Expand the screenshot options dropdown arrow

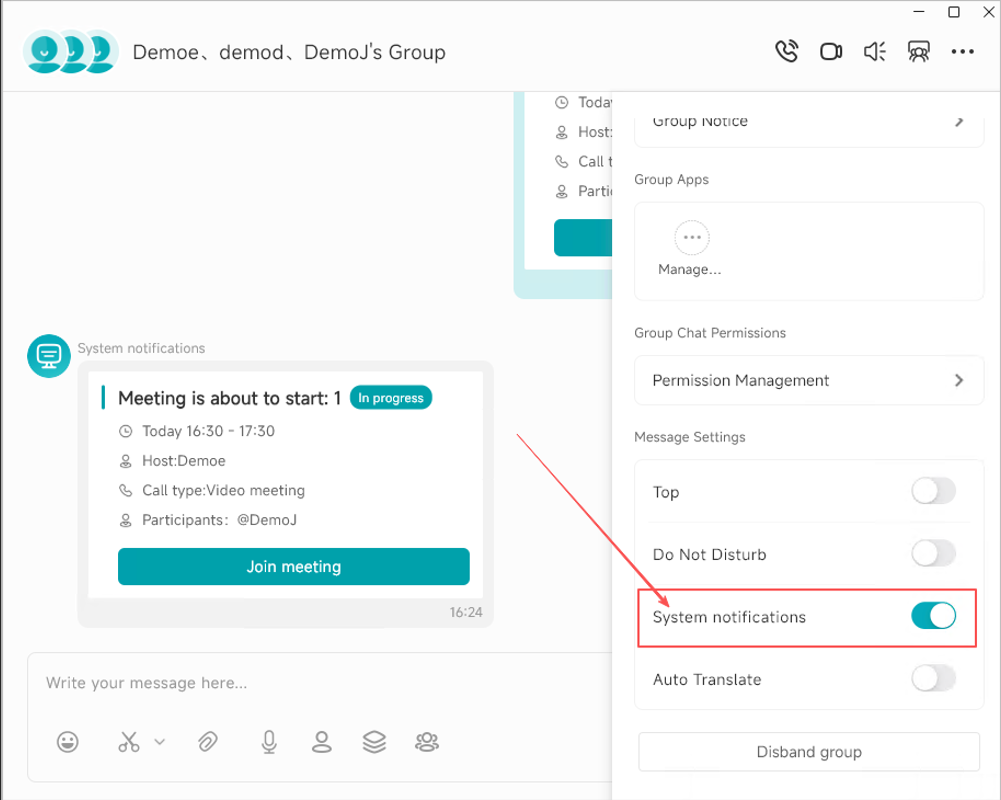point(160,742)
